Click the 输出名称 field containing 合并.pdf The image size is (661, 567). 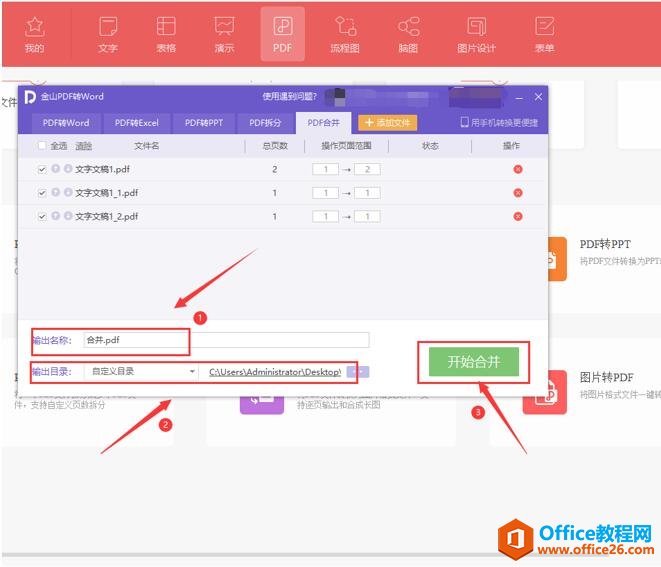pos(226,340)
